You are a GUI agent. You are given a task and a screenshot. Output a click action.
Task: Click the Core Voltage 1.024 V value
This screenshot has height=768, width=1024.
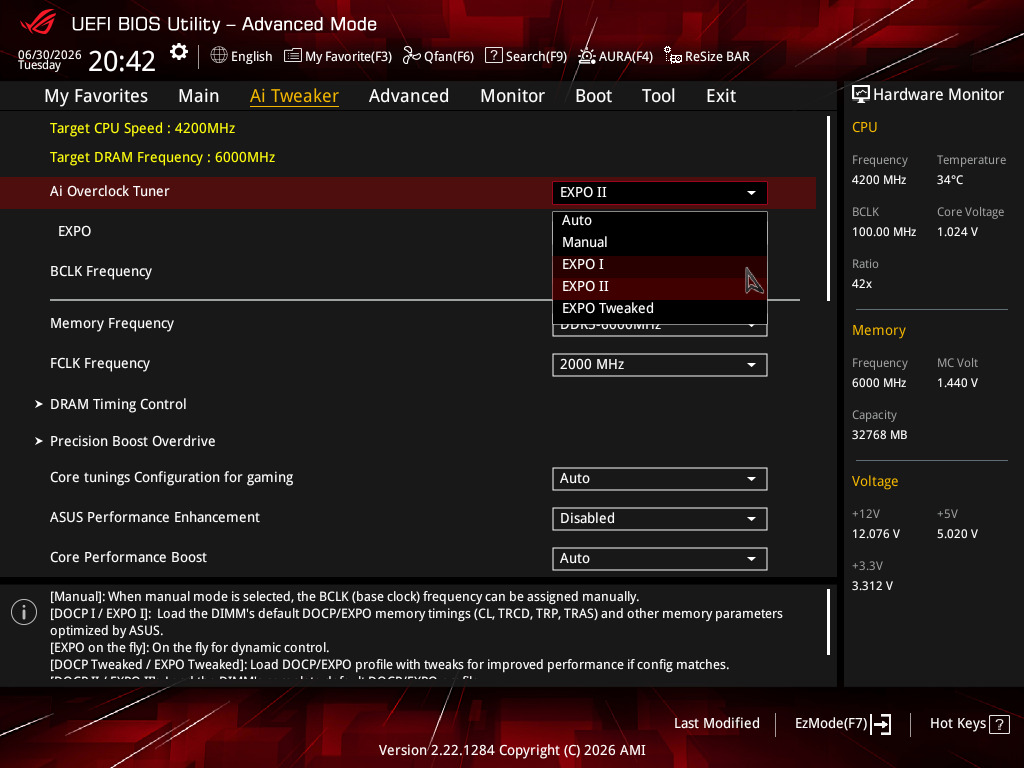(957, 232)
